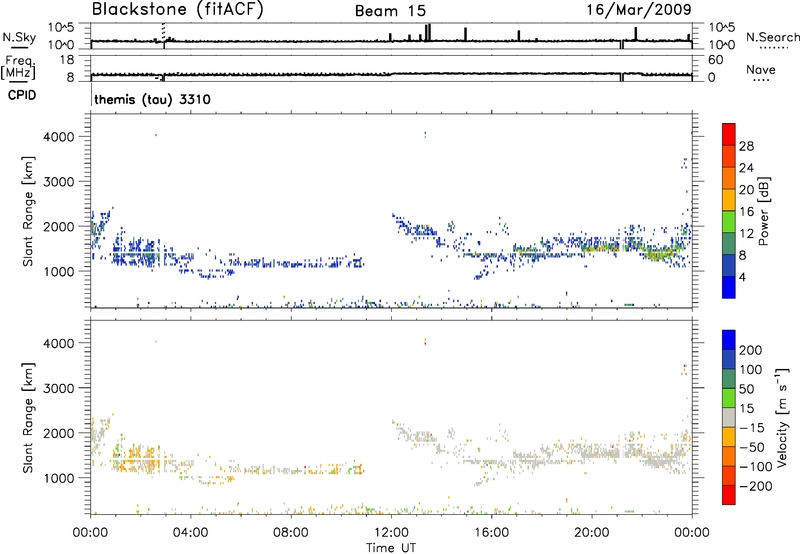Click the N.Search legend label
This screenshot has width=800, height=554.
[772, 37]
